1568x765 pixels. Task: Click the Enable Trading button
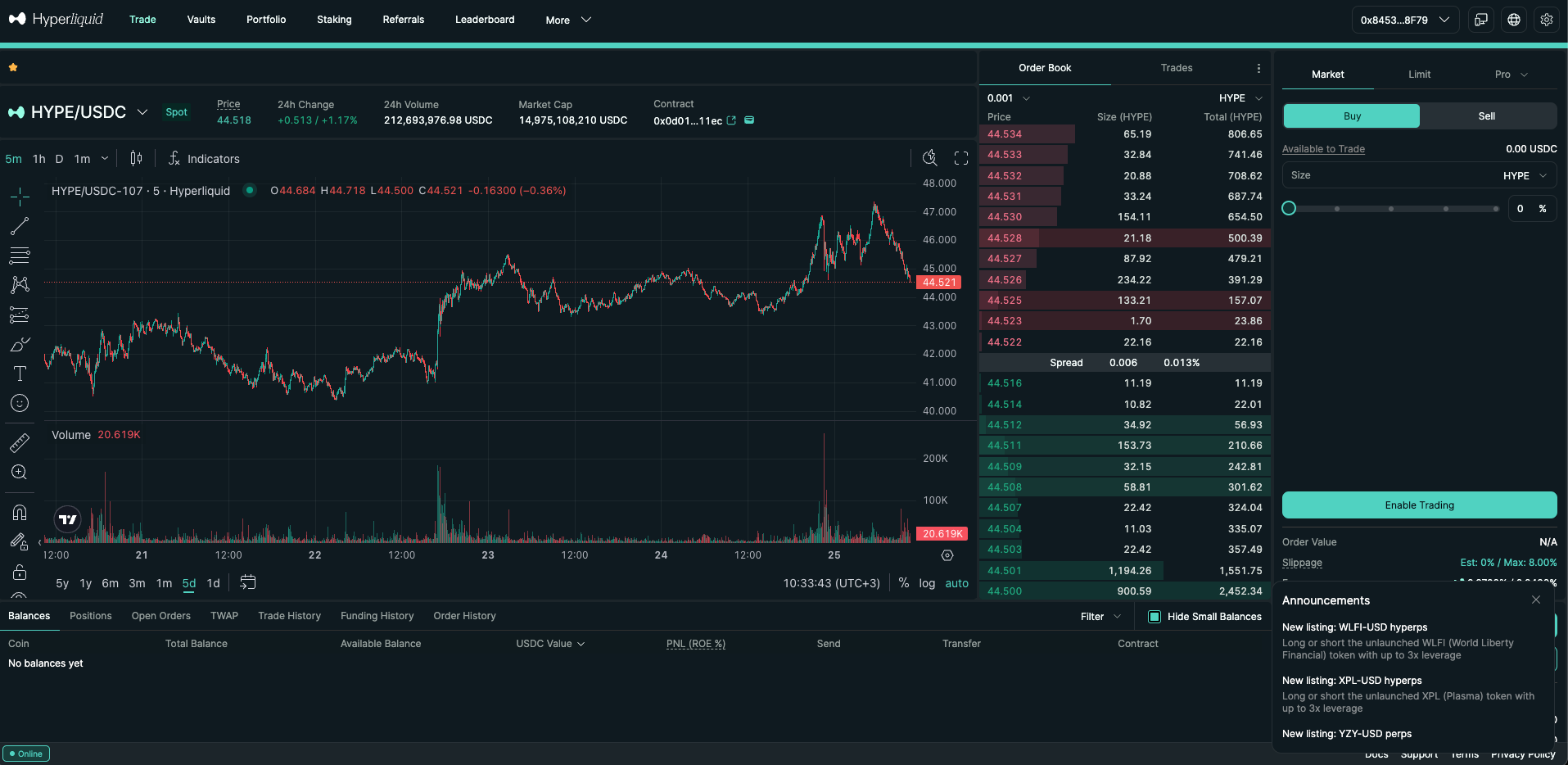point(1420,505)
